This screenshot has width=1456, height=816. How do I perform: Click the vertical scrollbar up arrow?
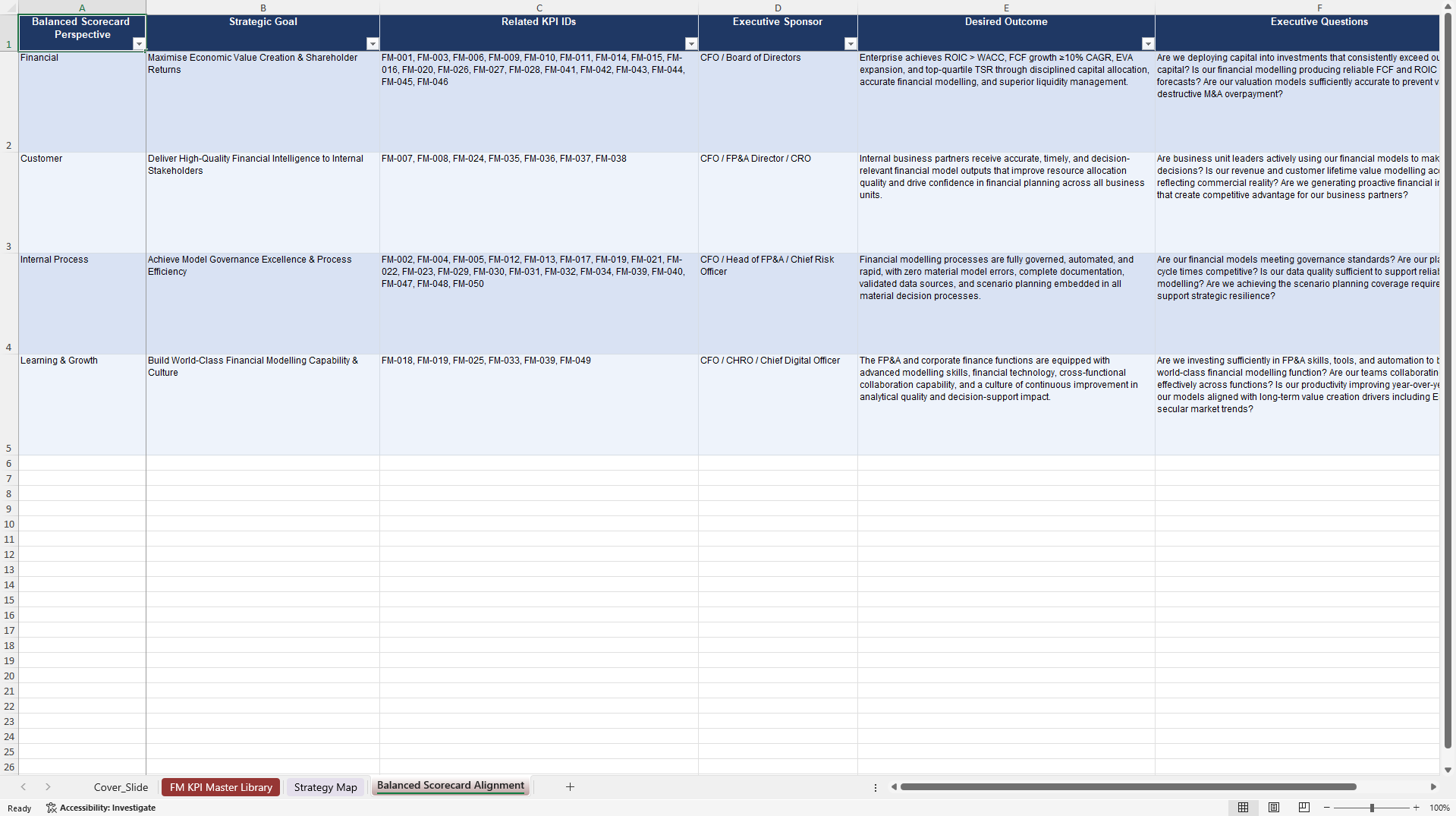(1448, 8)
